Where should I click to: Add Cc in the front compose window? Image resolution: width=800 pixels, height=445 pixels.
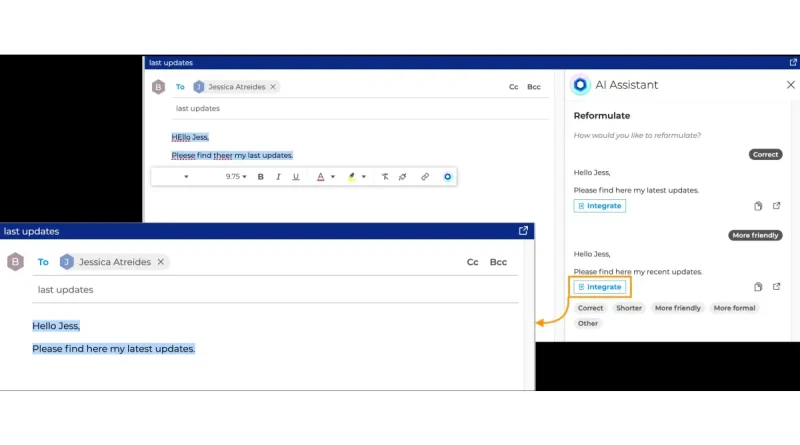472,262
